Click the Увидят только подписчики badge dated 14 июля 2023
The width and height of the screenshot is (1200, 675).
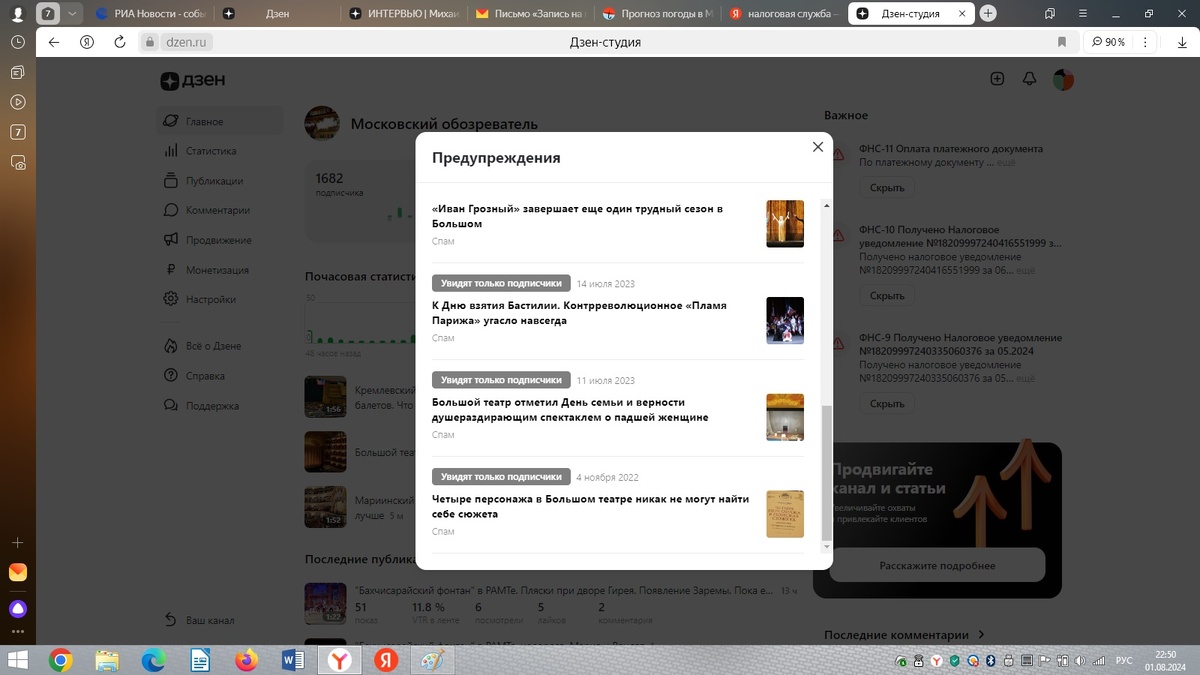click(501, 283)
